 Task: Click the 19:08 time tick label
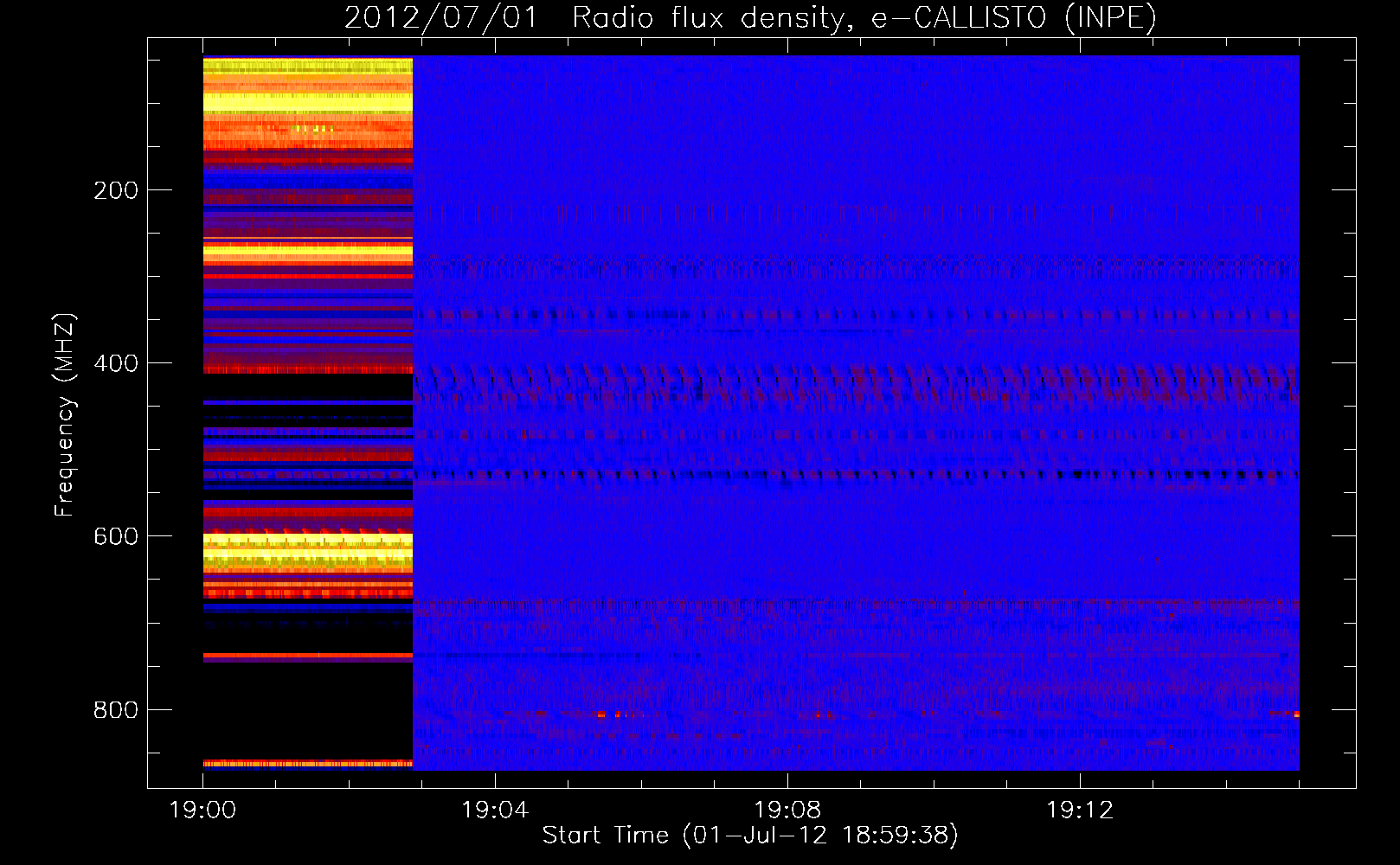pyautogui.click(x=787, y=811)
